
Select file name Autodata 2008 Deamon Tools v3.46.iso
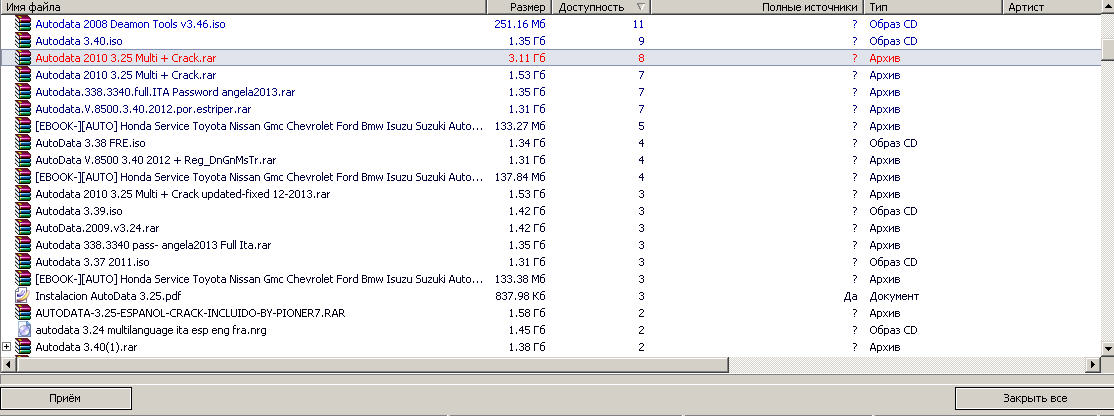130,24
